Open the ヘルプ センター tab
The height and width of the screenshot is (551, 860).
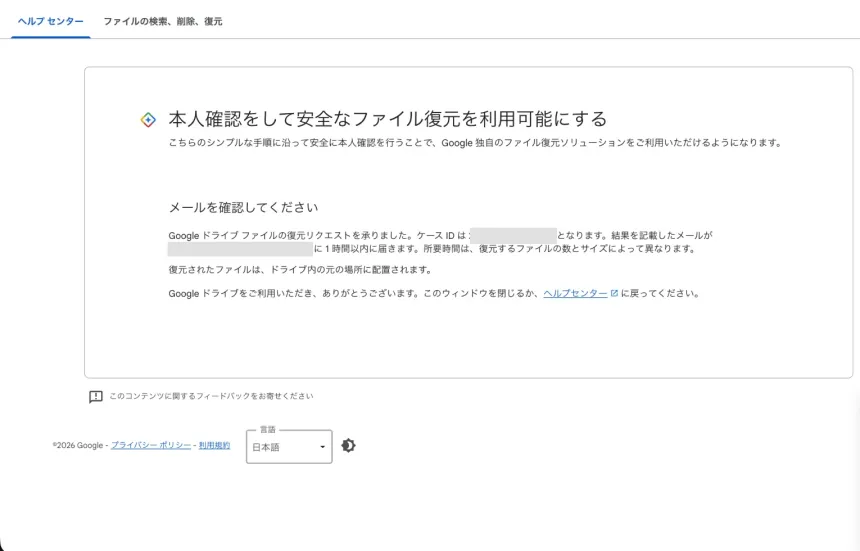pos(50,21)
